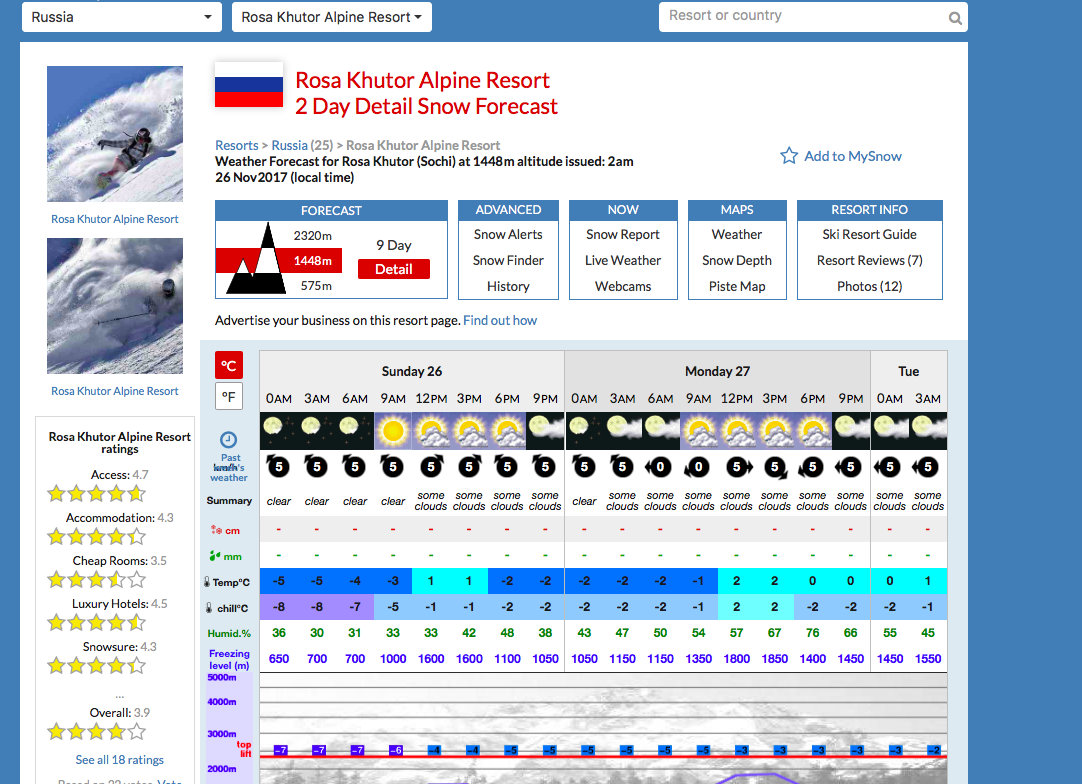This screenshot has width=1082, height=784.
Task: Open Resort Reviews (7)
Action: 869,260
